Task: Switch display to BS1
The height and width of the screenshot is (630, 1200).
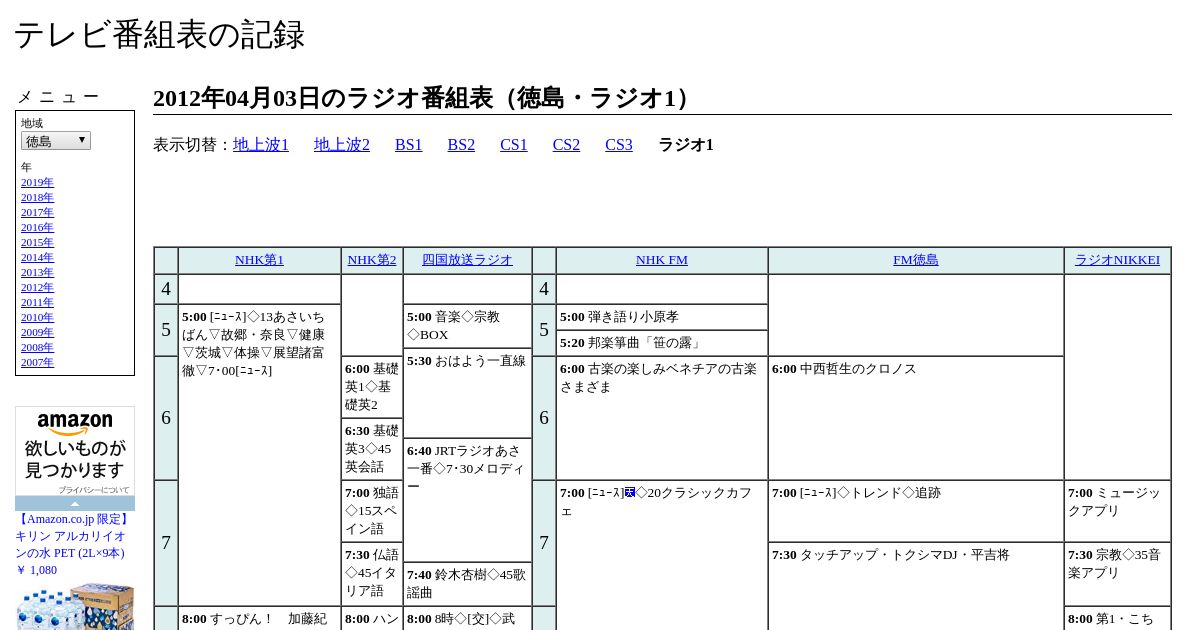Action: [x=409, y=145]
